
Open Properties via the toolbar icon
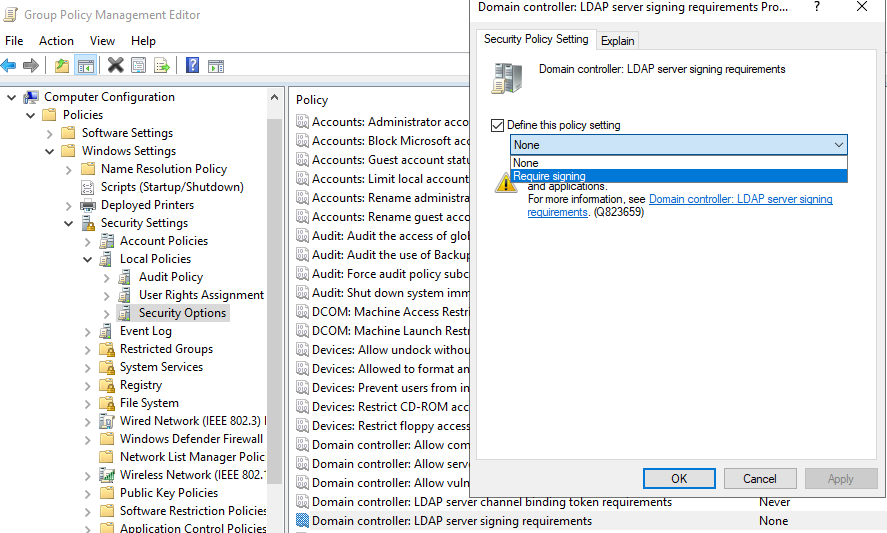[138, 66]
